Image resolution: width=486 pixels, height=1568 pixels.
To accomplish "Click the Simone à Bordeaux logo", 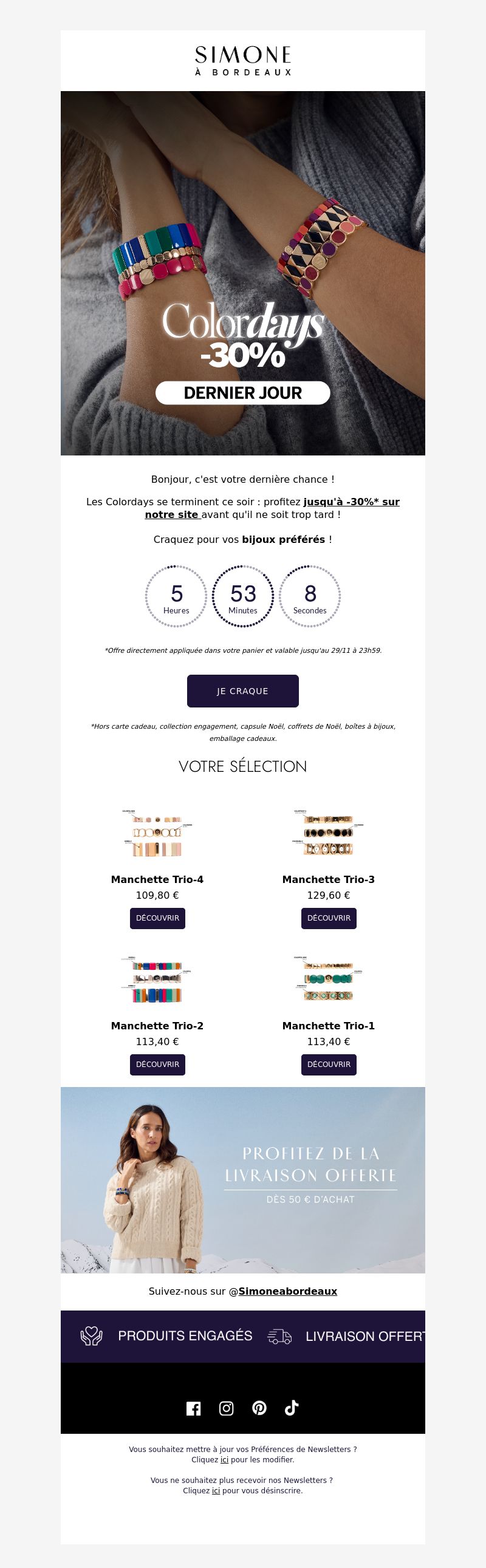I will (x=243, y=61).
